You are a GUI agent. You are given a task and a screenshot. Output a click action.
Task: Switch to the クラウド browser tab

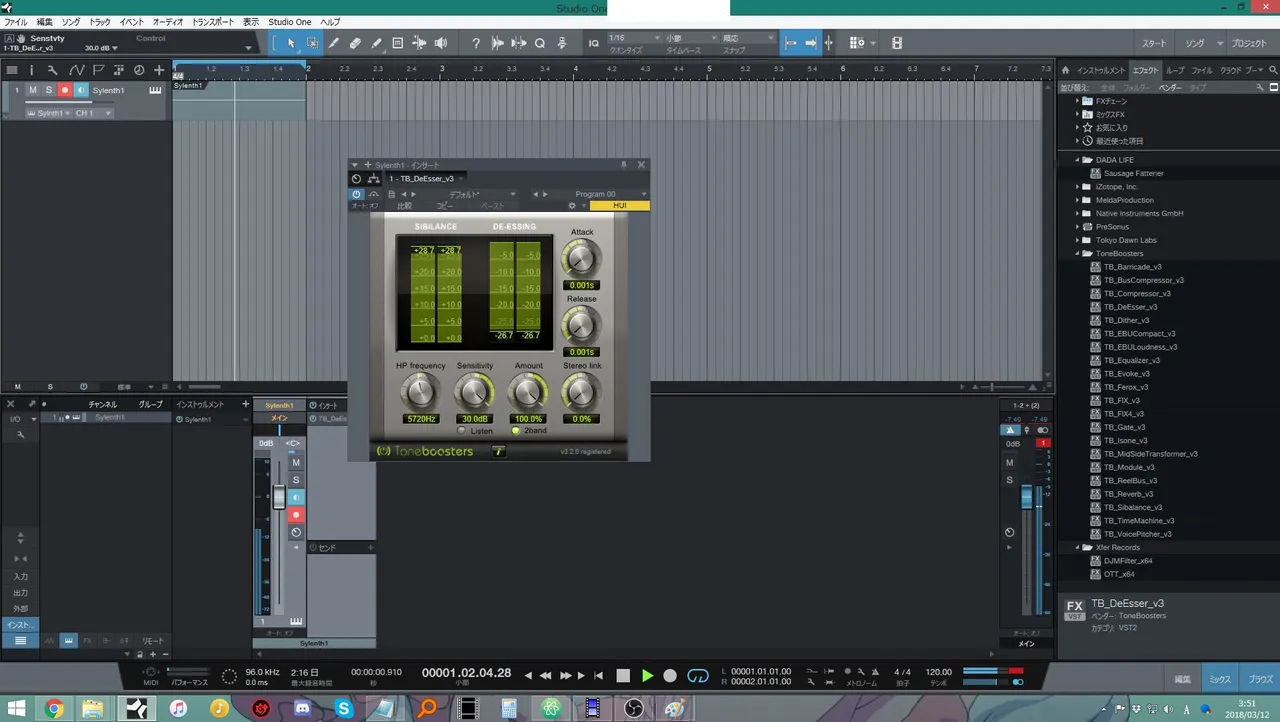tap(1231, 70)
